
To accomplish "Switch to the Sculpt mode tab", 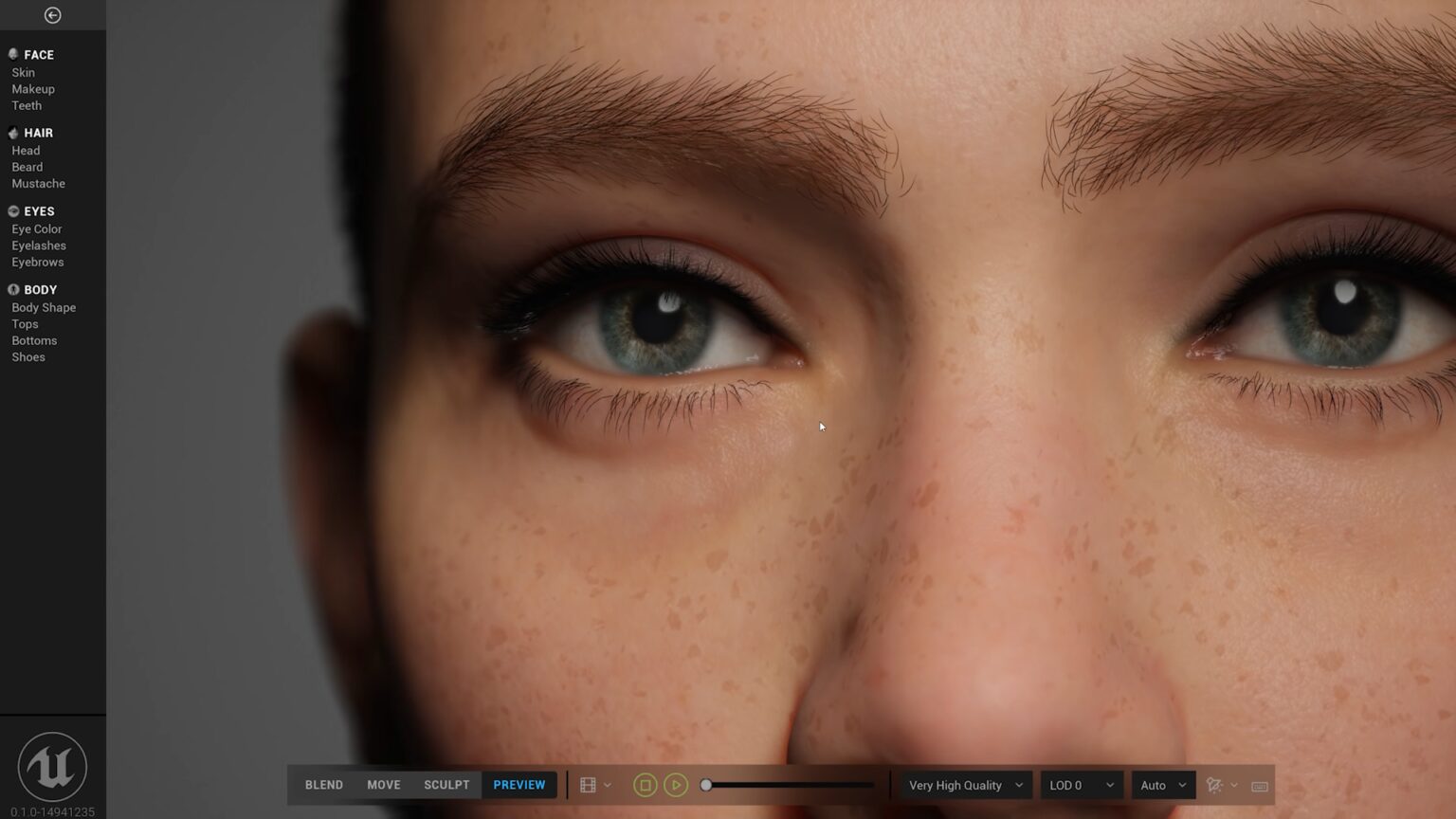I will 446,785.
